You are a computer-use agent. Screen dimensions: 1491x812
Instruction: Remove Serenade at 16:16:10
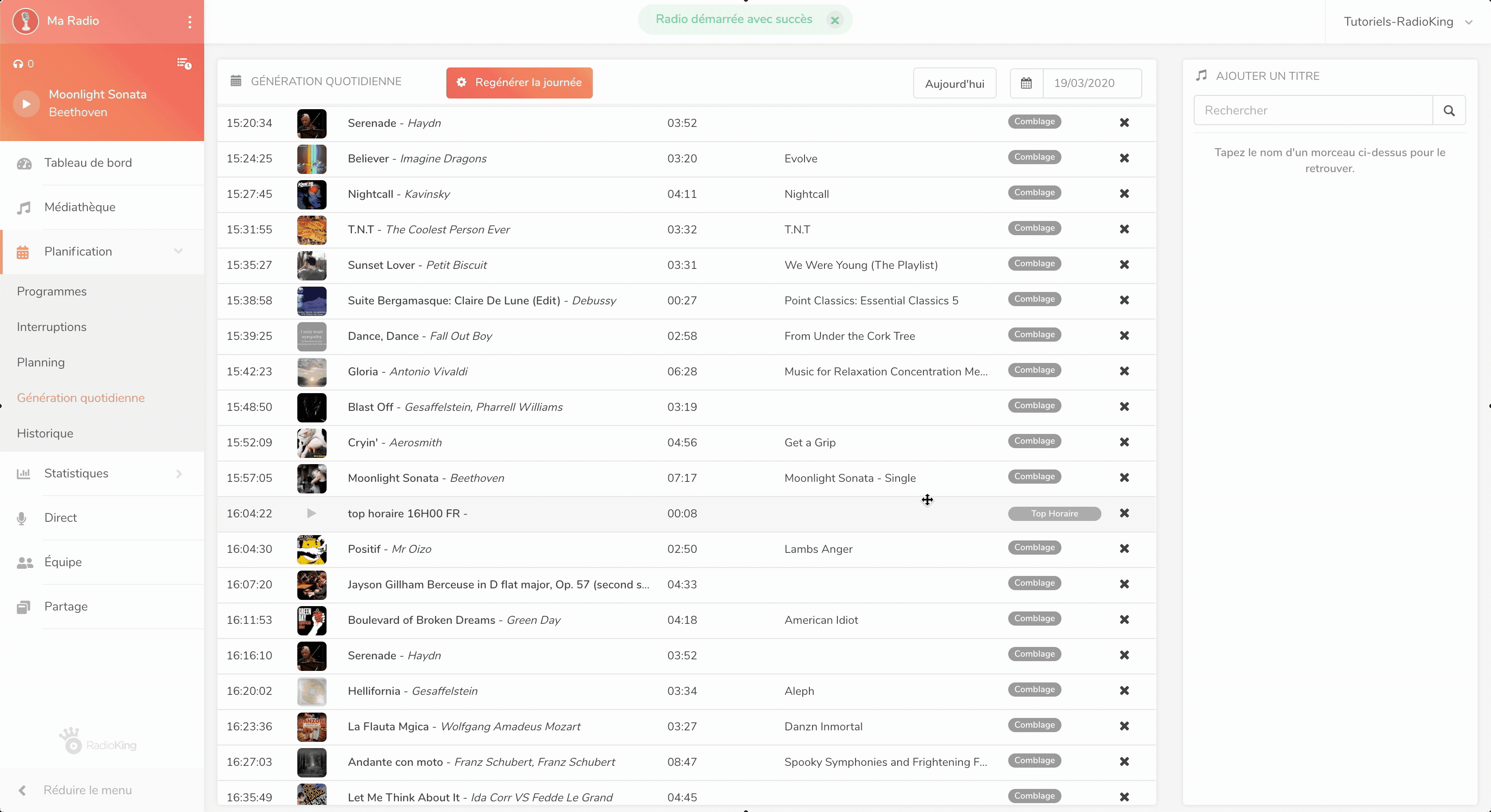(1124, 655)
